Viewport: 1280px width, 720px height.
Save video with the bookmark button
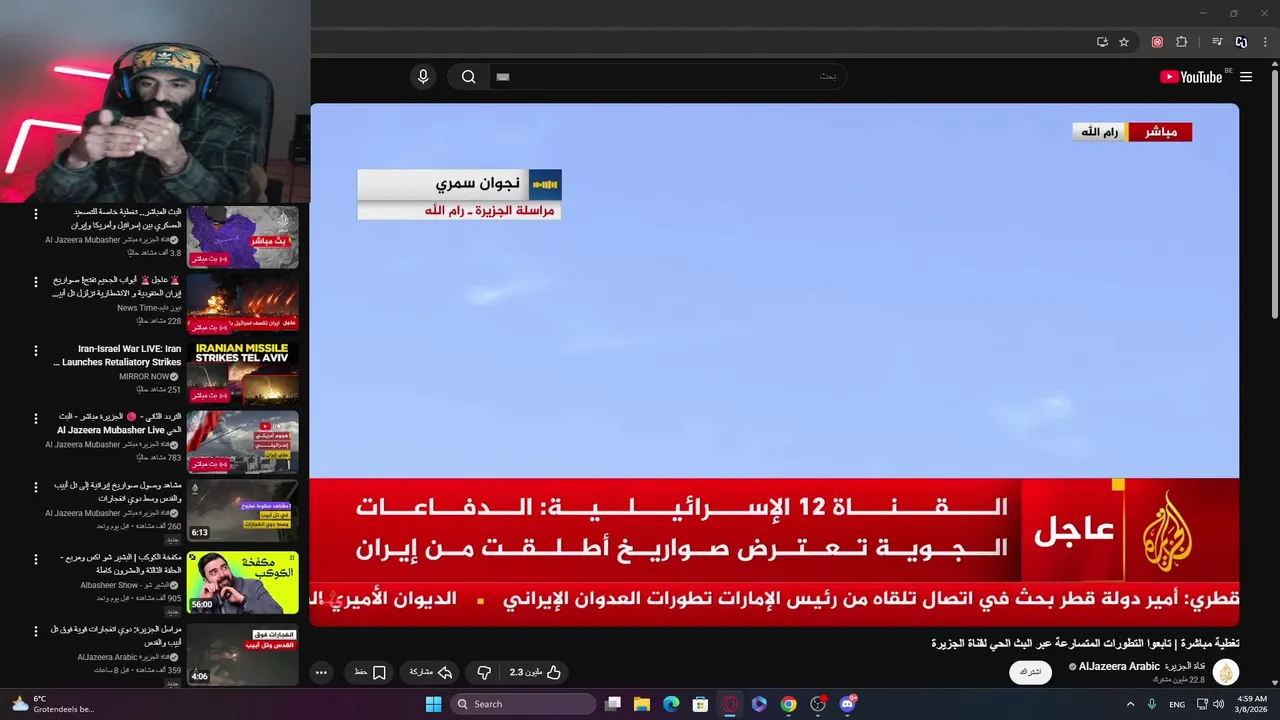[x=370, y=672]
